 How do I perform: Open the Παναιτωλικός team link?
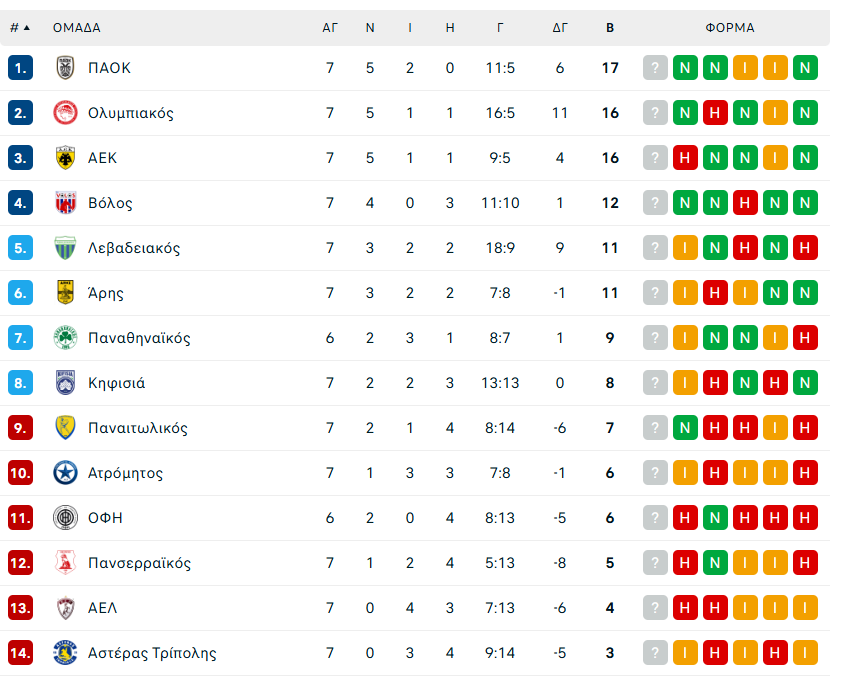point(137,428)
